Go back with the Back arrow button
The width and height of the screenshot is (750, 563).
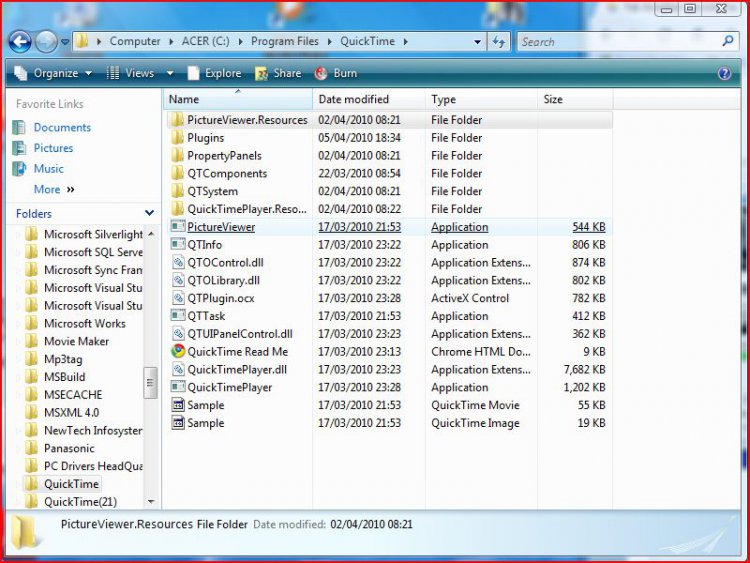click(21, 42)
